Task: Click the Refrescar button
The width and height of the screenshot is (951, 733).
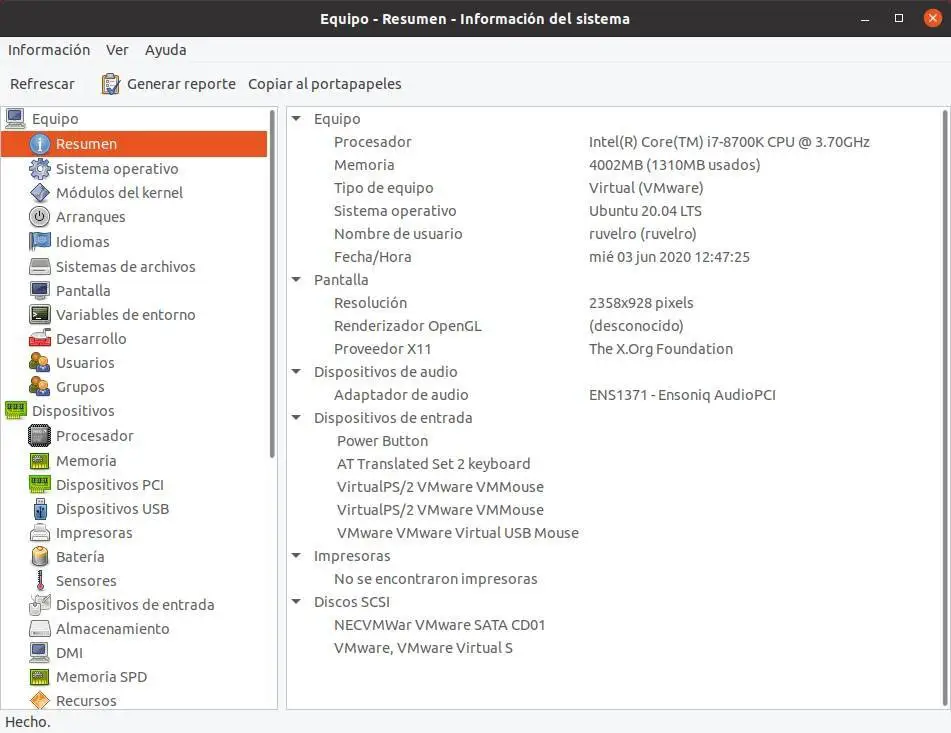Action: point(42,84)
